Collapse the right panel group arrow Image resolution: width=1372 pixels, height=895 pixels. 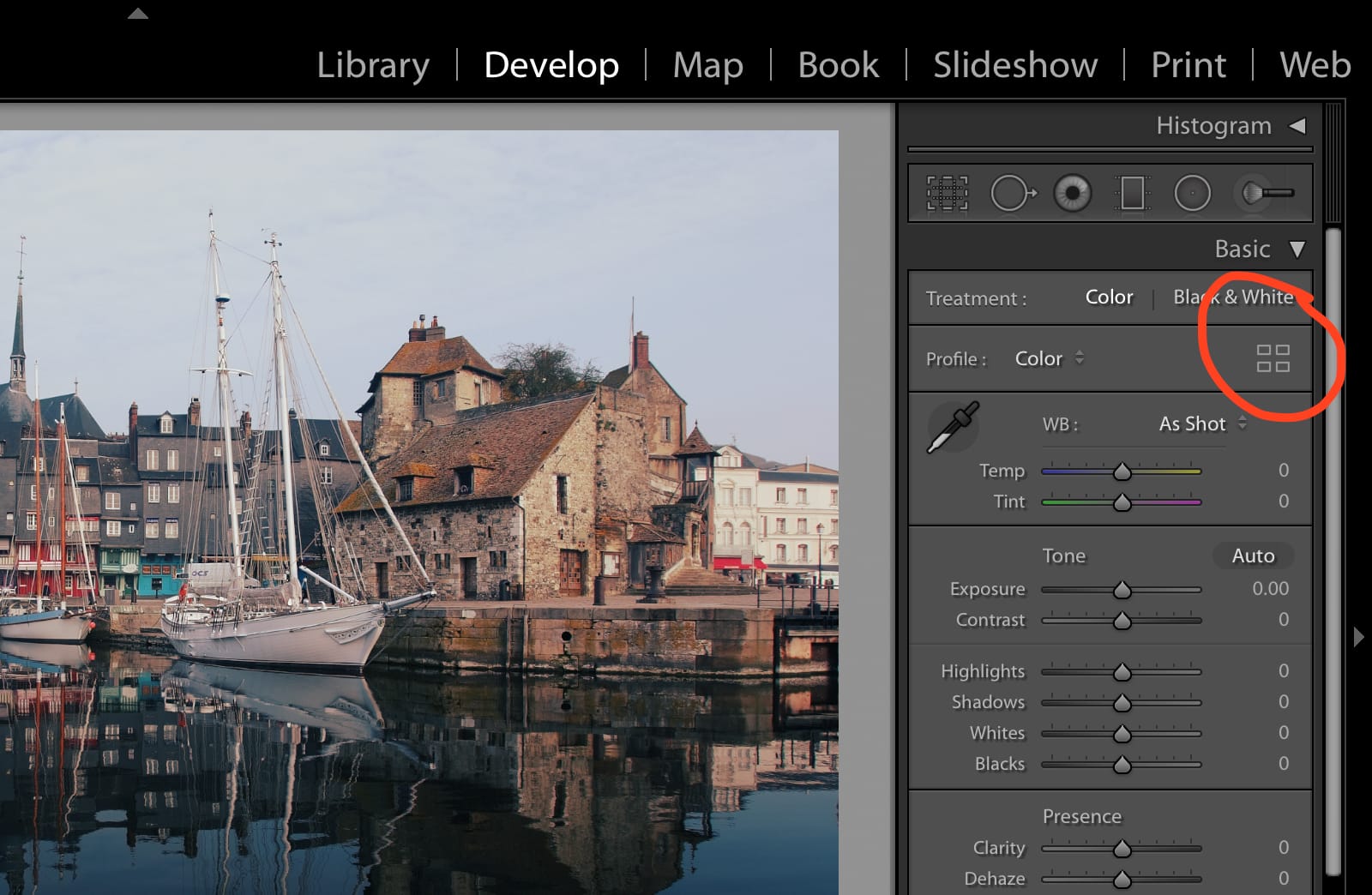click(x=1358, y=637)
